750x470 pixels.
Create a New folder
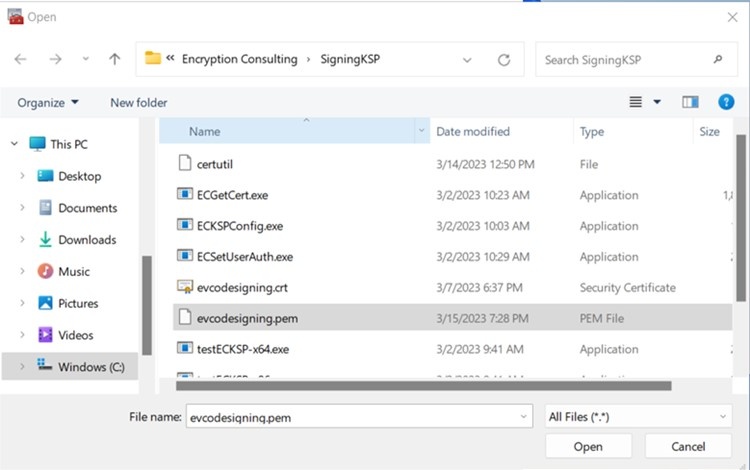pyautogui.click(x=139, y=103)
